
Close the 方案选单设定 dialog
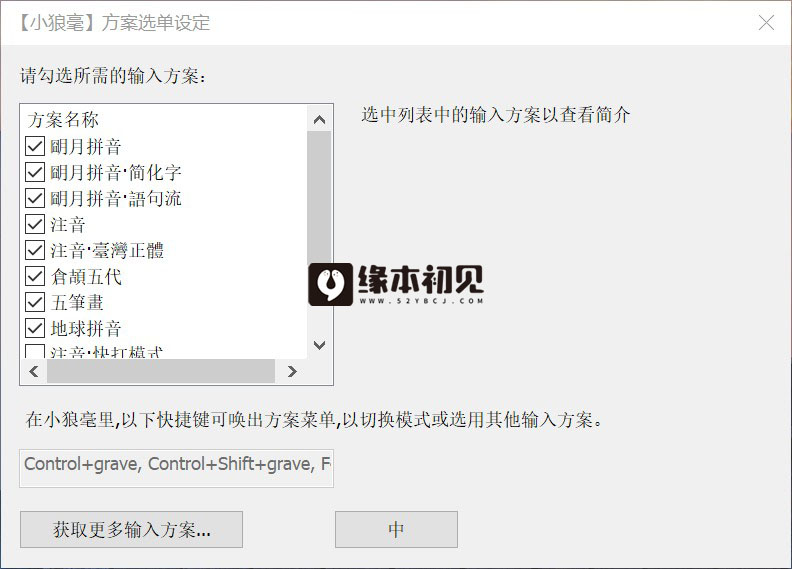tap(766, 22)
